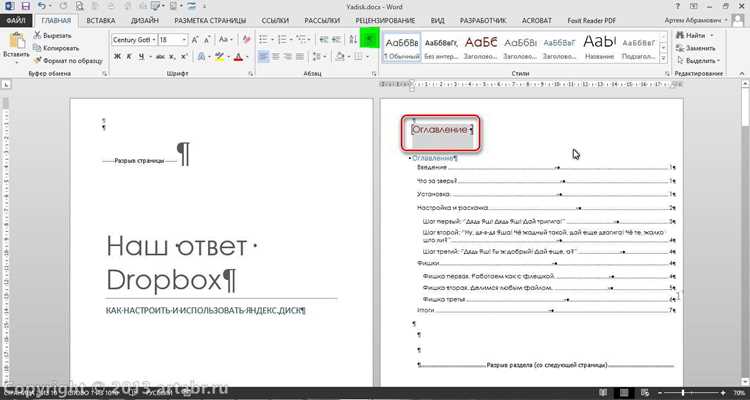Open the Найти find dropdown arrow
Image resolution: width=750 pixels, height=400 pixels.
[711, 36]
